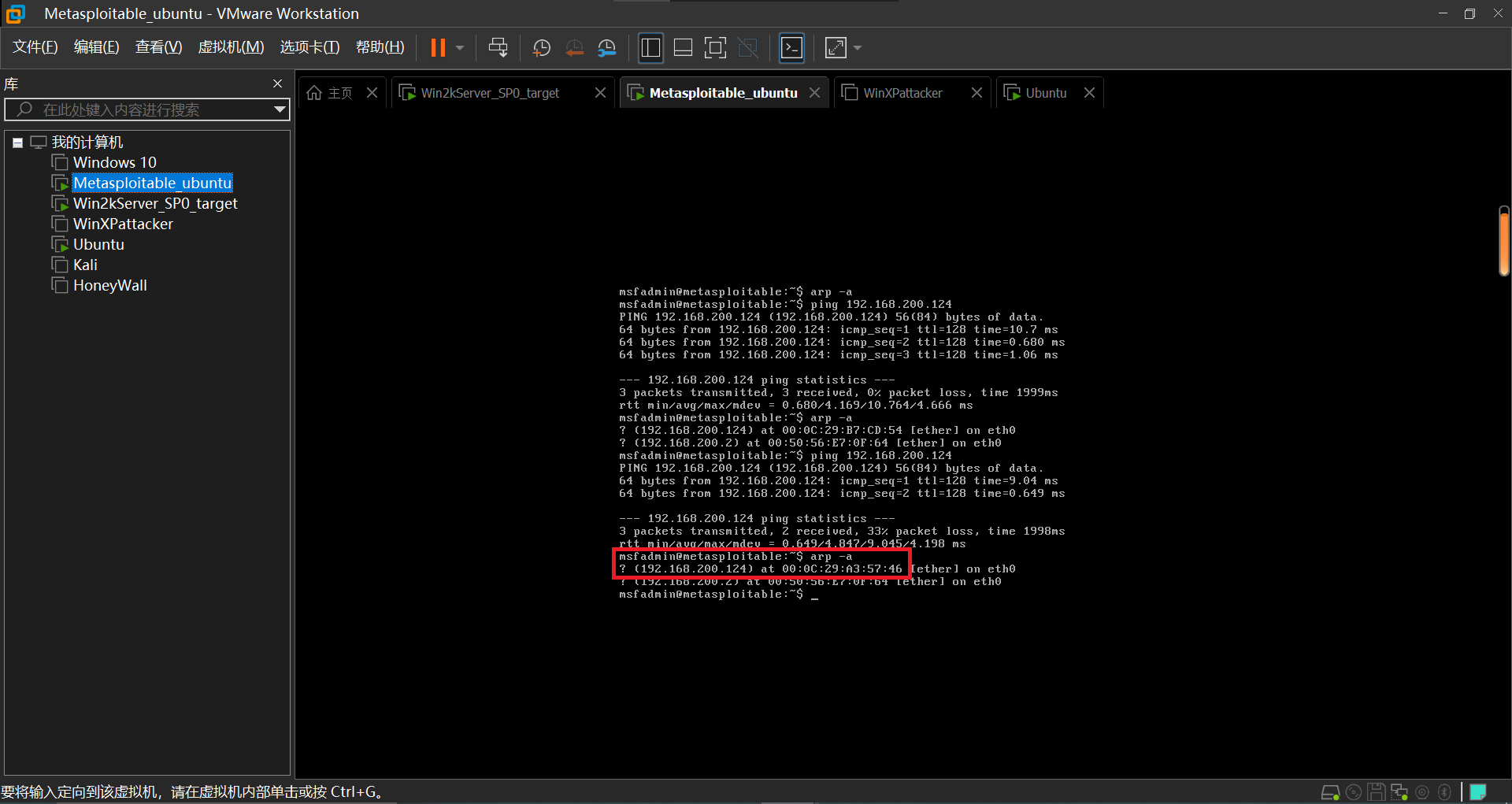Click the network adapter status icon
The image size is (1512, 804).
(x=1399, y=792)
